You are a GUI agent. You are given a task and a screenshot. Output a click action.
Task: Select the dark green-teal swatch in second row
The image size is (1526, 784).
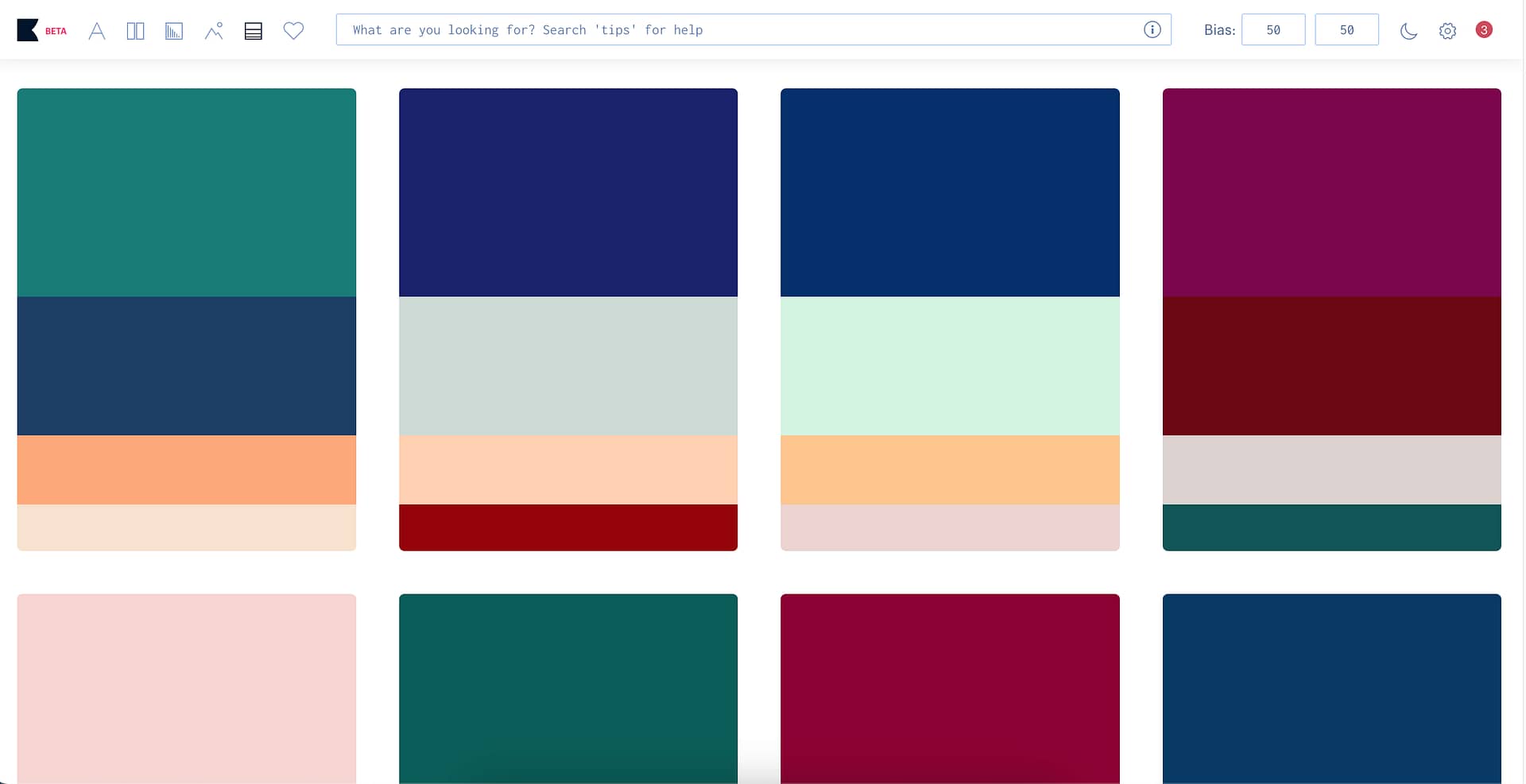tap(568, 689)
